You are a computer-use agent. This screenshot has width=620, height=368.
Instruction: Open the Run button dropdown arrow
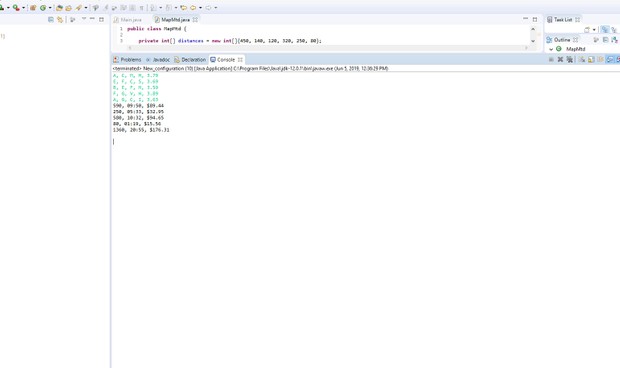8,8
